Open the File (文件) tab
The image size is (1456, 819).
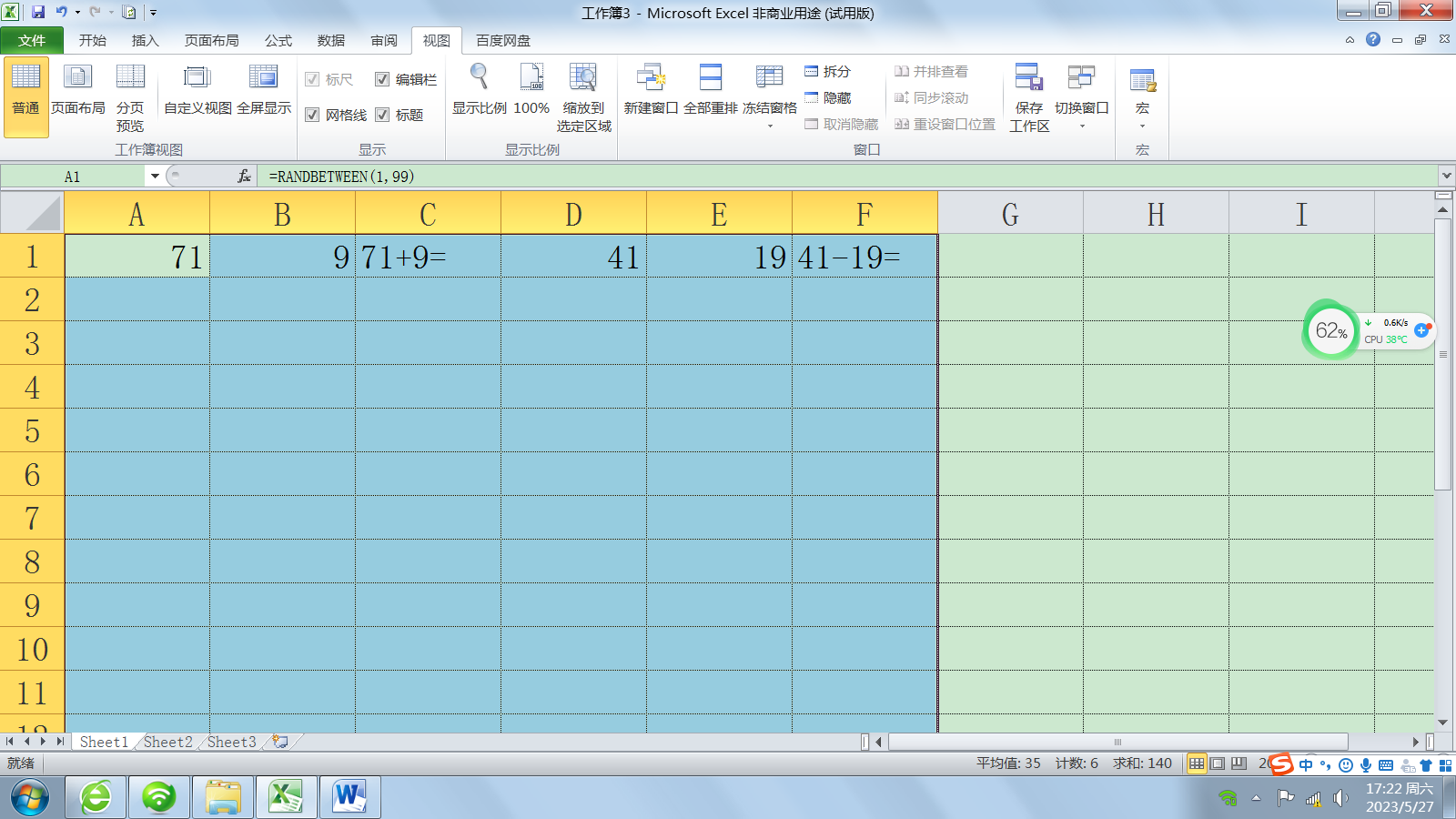pyautogui.click(x=32, y=40)
